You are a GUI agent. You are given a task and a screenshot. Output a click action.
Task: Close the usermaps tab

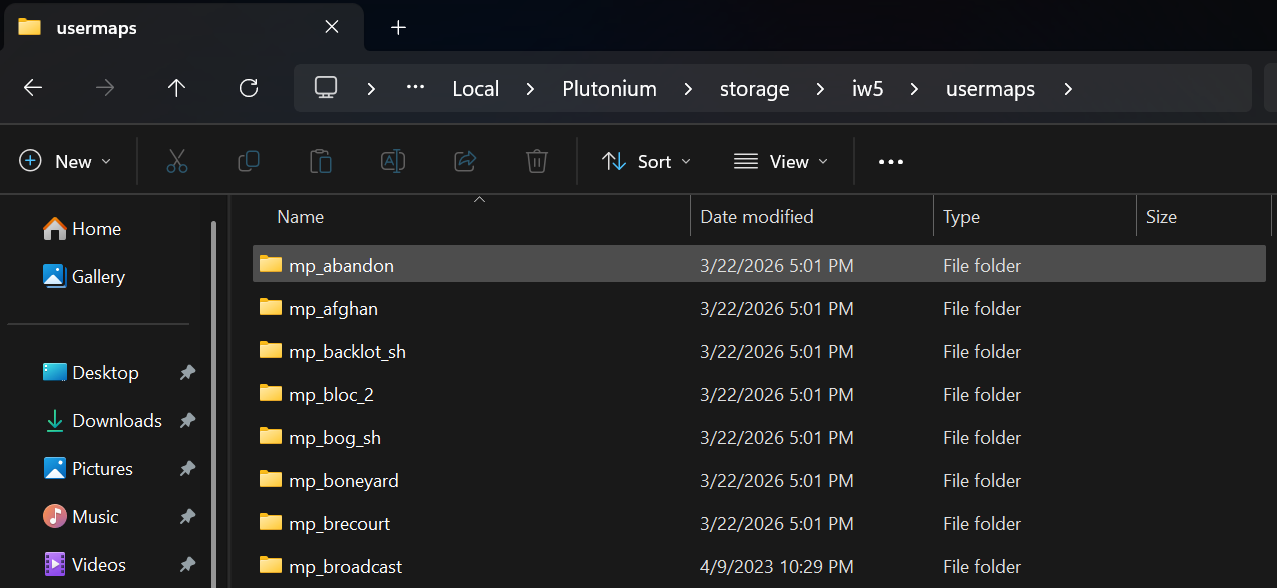[332, 28]
